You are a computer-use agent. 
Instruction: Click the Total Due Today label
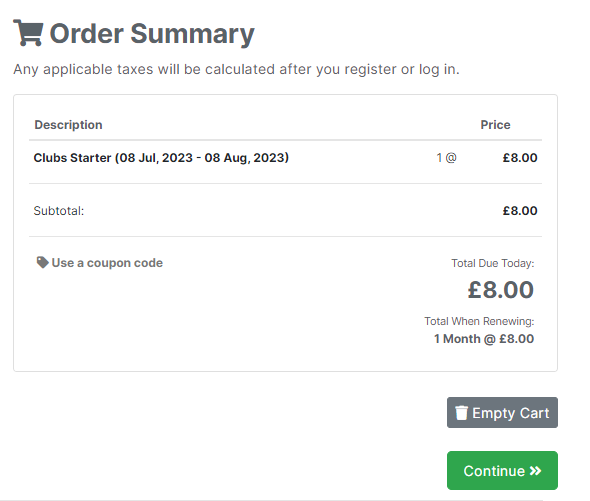point(493,263)
